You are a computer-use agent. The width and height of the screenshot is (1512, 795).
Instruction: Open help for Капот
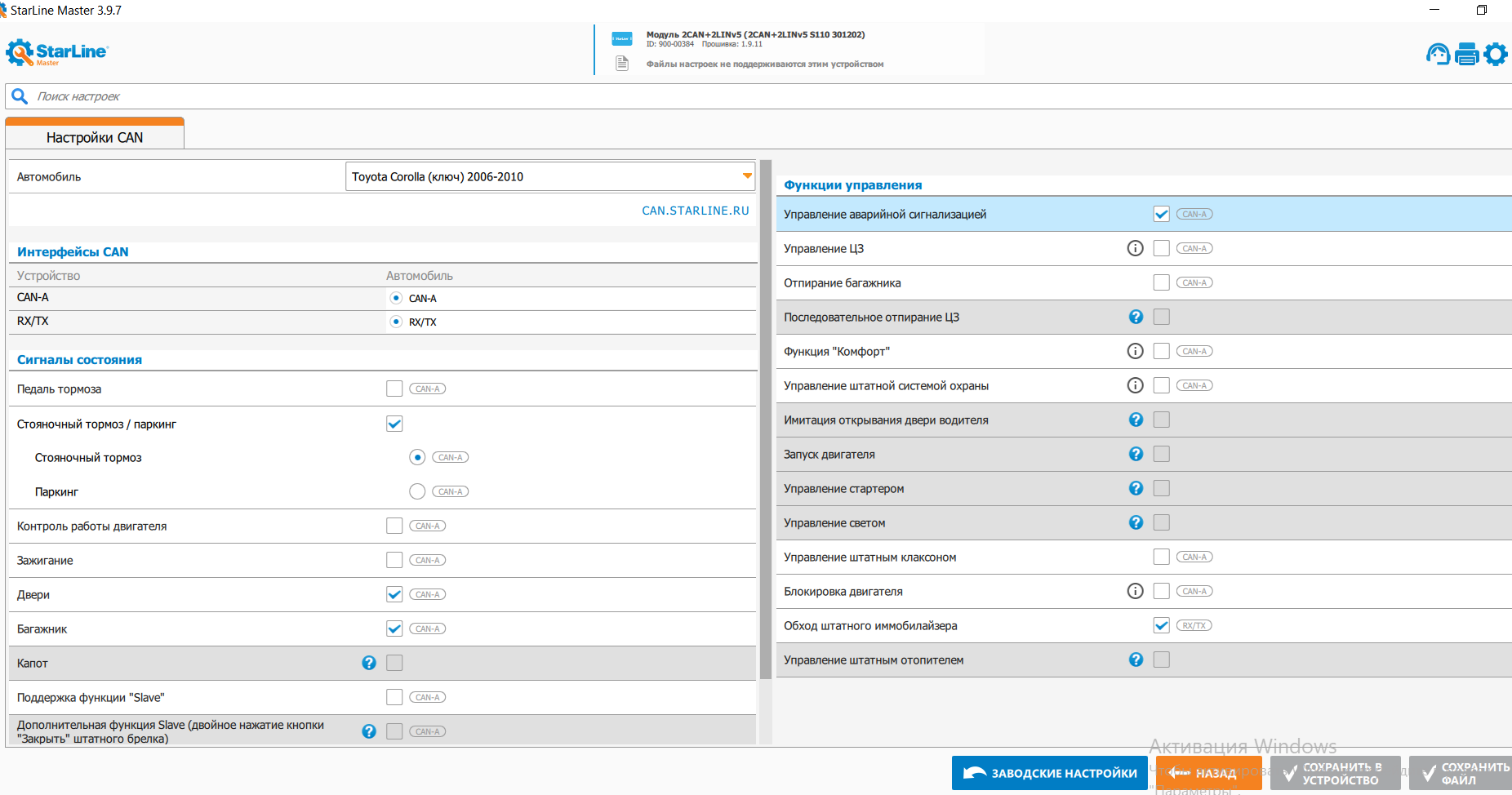(369, 663)
